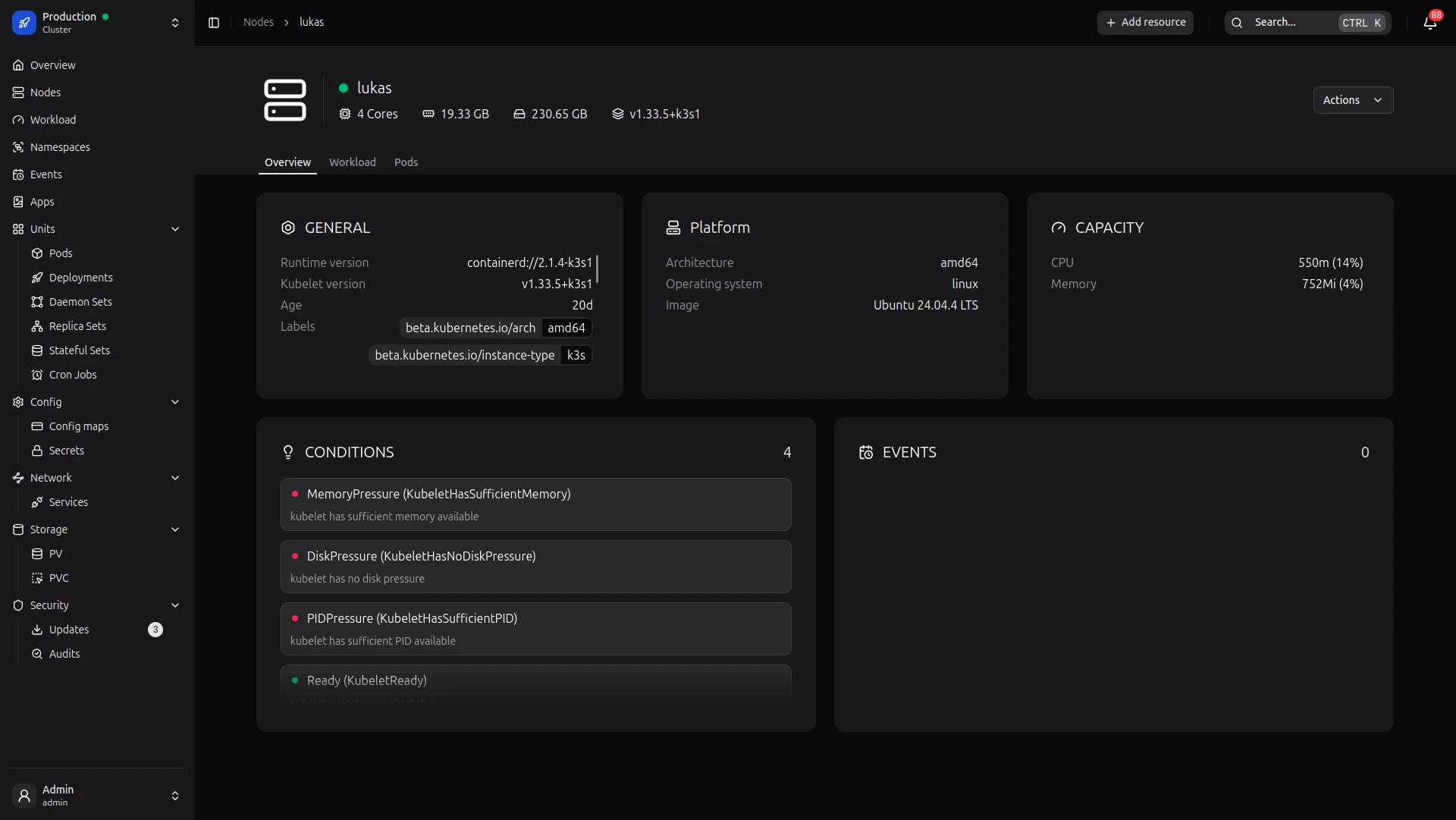1456x820 pixels.
Task: Collapse the Security section chevron
Action: tap(175, 605)
